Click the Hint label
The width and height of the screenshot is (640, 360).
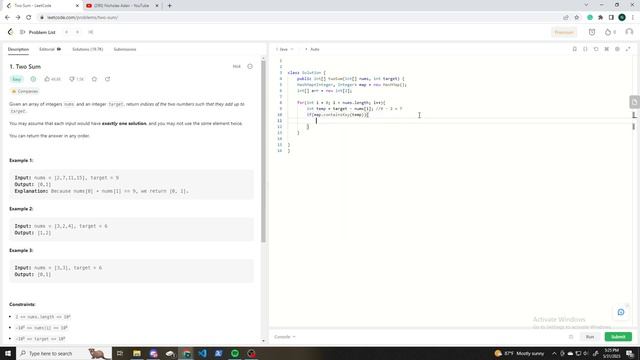(x=237, y=67)
